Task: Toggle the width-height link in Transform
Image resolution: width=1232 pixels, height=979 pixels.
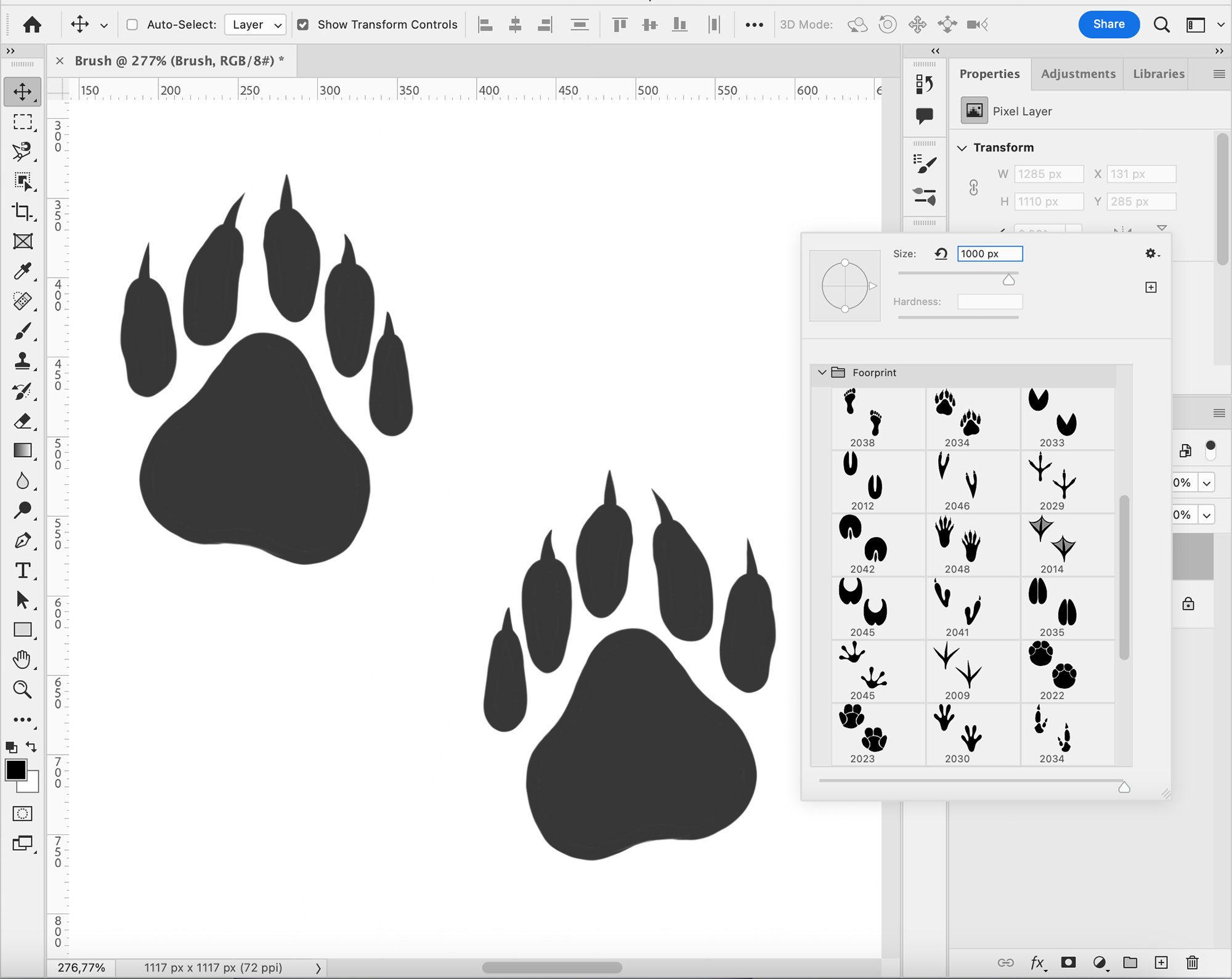Action: click(x=973, y=188)
